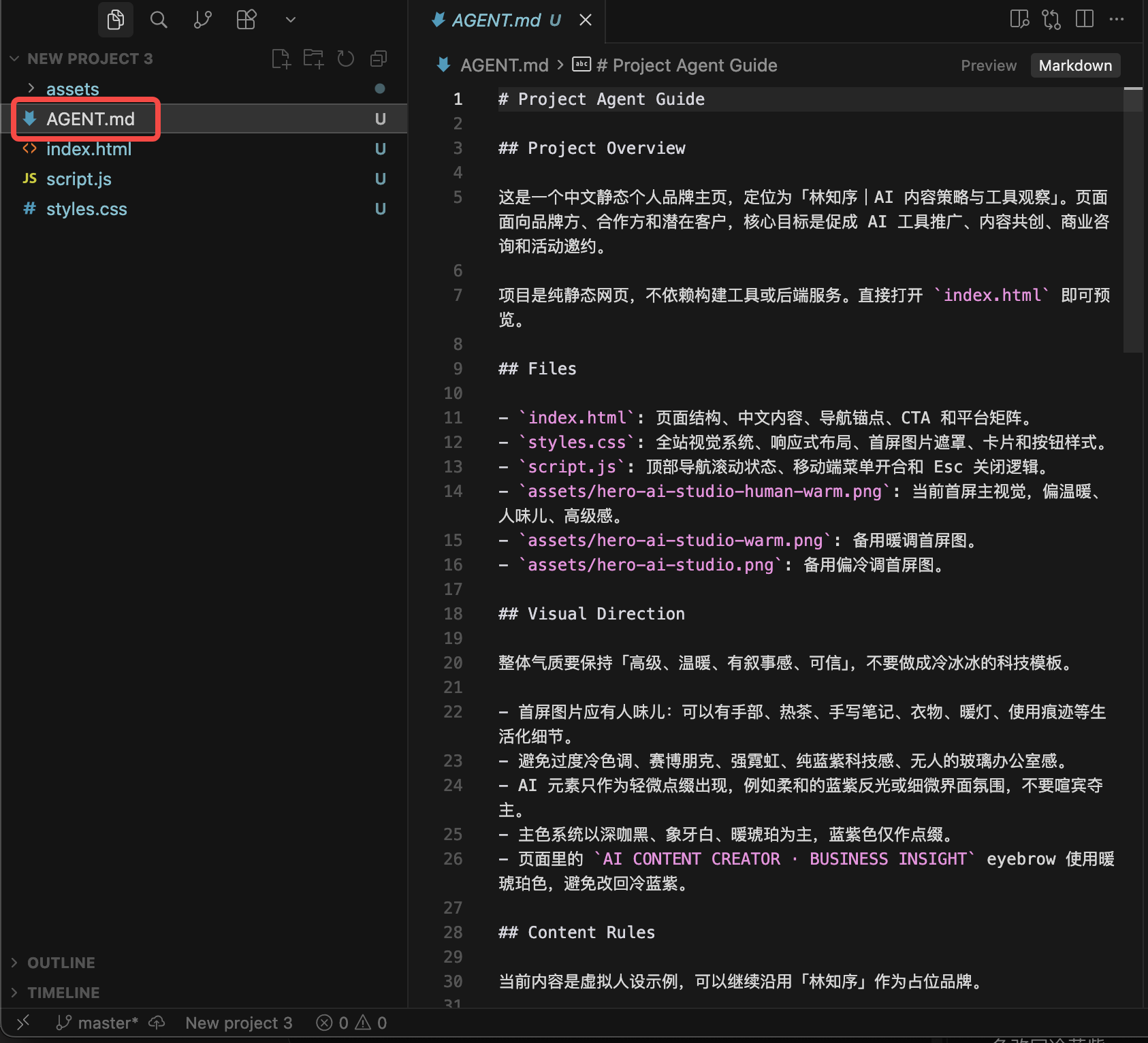
Task: Expand the OUTLINE panel
Action: pos(61,963)
